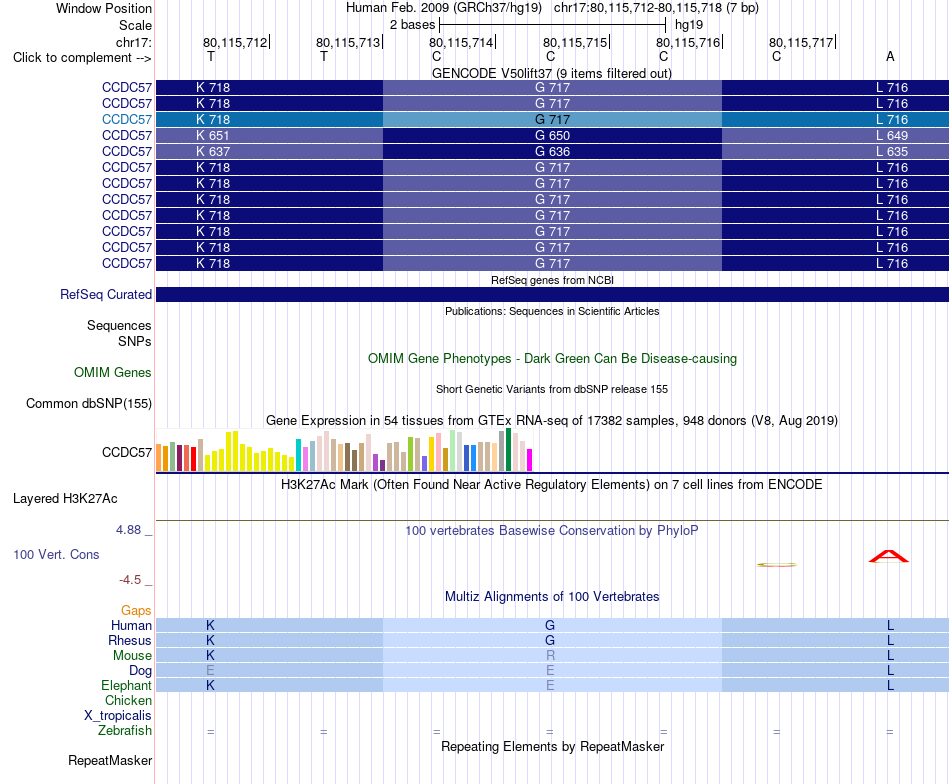
Task: Click the CCDC57 label on the K 637 row
Action: coord(127,151)
